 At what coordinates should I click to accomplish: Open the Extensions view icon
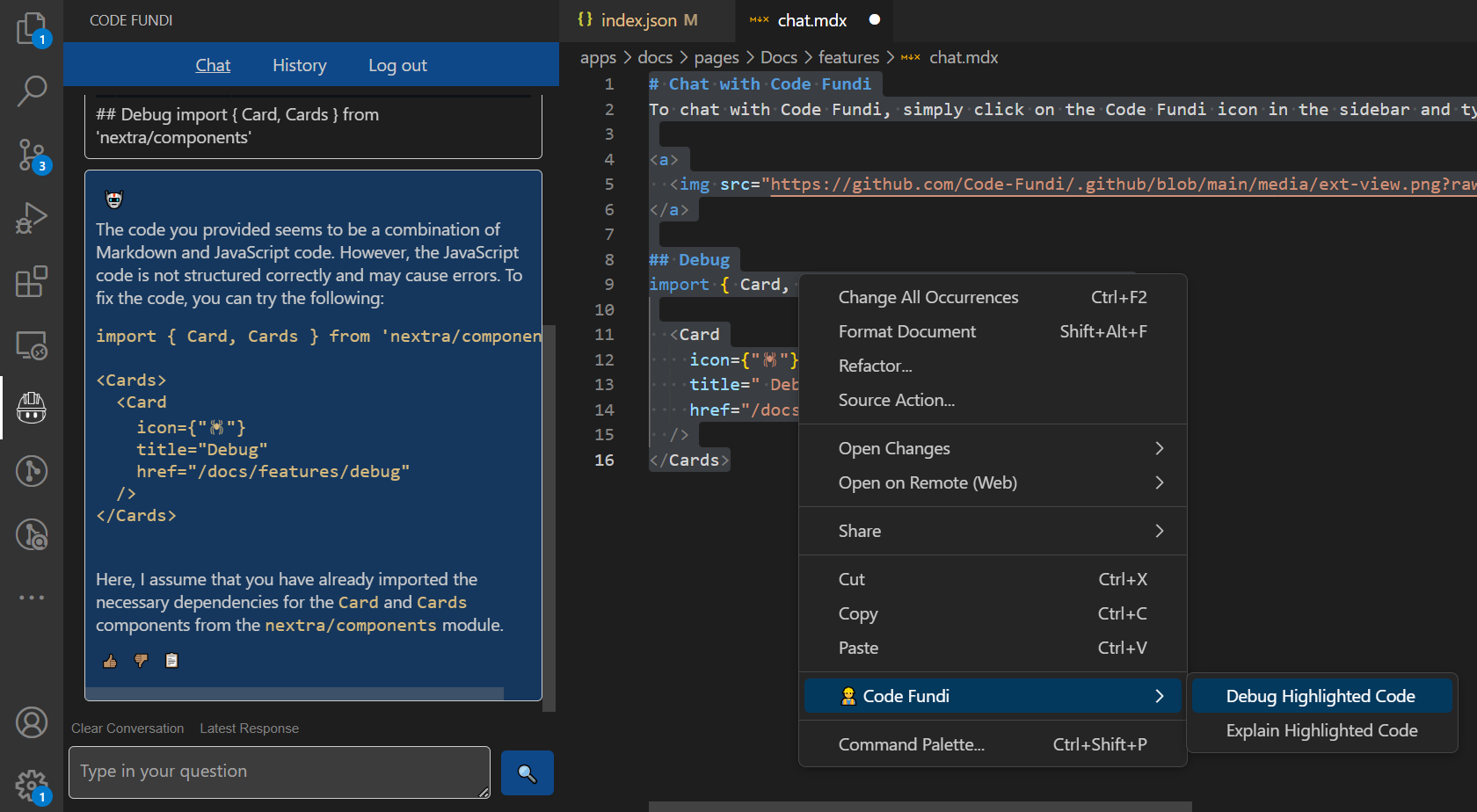(x=32, y=281)
